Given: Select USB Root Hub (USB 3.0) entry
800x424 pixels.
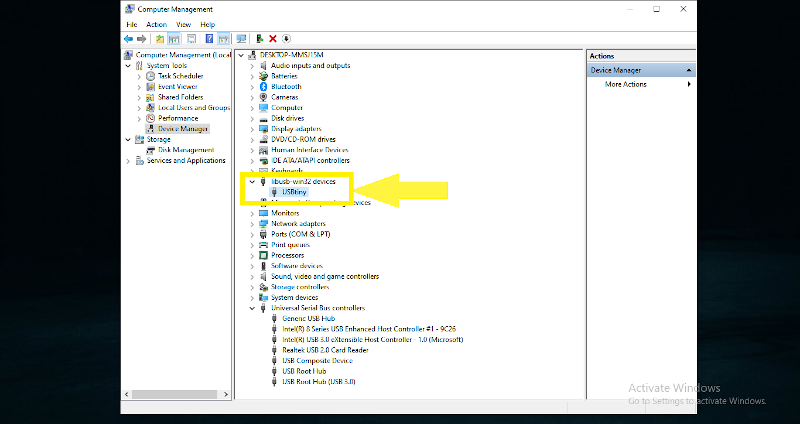Looking at the screenshot, I should [318, 382].
